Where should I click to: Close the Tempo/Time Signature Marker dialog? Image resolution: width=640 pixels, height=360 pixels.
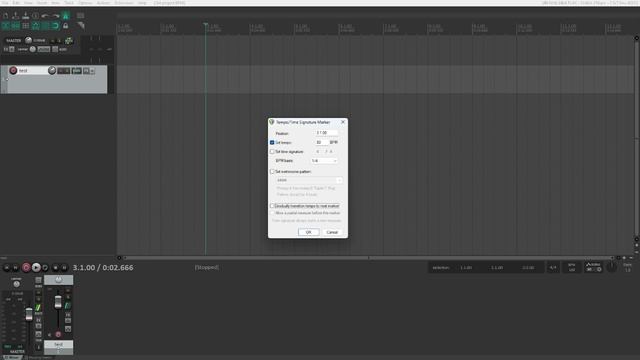coord(343,122)
